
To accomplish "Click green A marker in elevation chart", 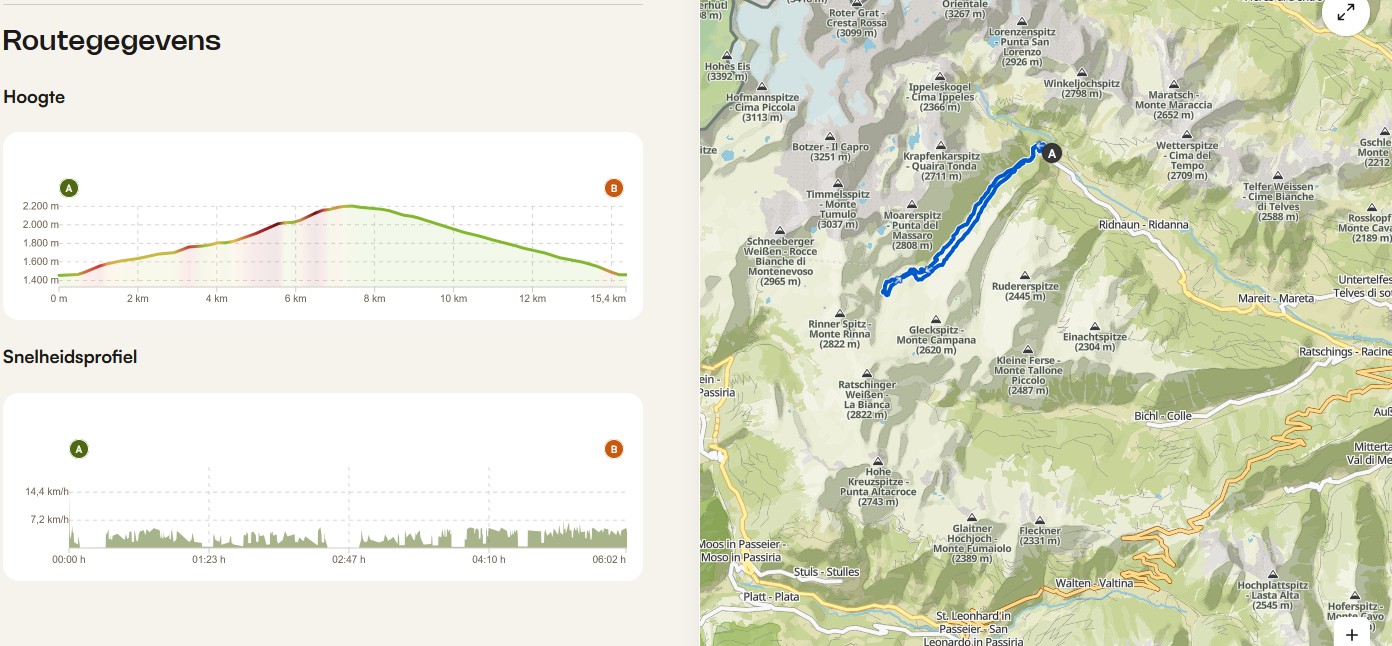I will [x=69, y=188].
